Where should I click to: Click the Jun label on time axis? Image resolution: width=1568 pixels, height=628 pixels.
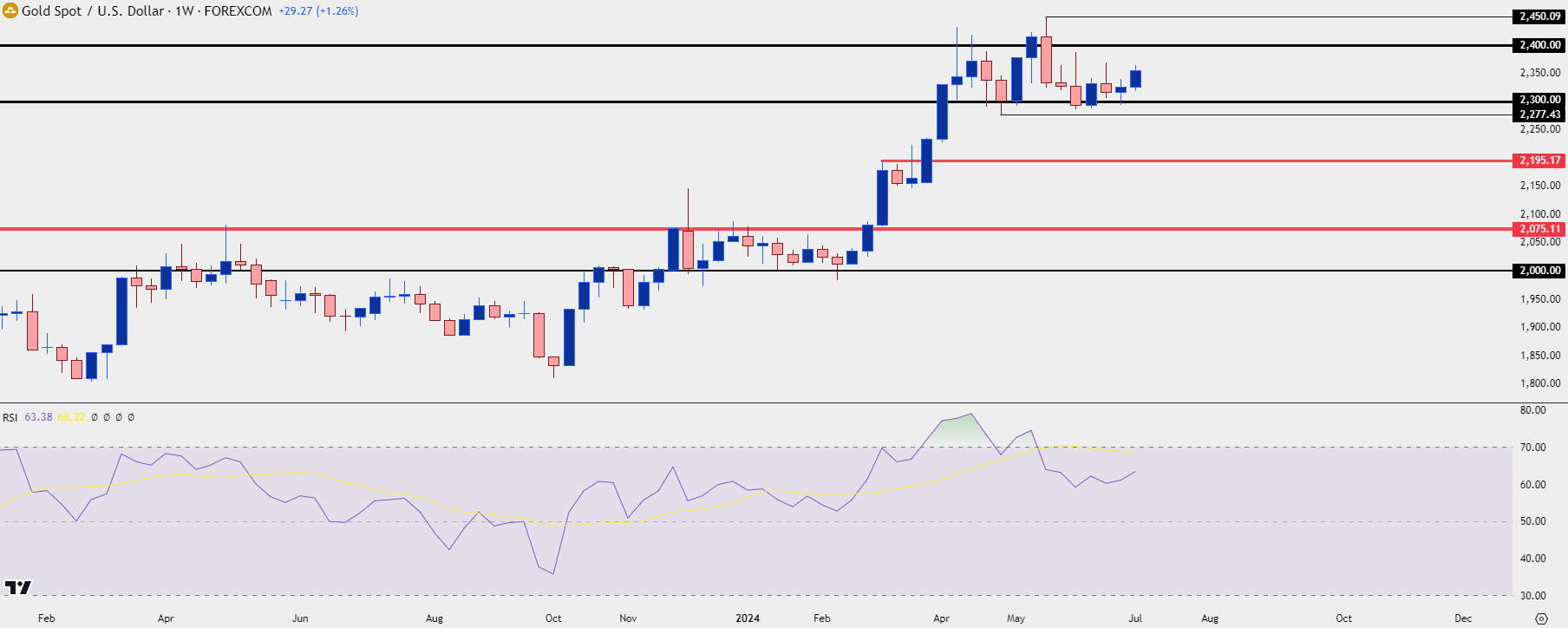pyautogui.click(x=300, y=618)
